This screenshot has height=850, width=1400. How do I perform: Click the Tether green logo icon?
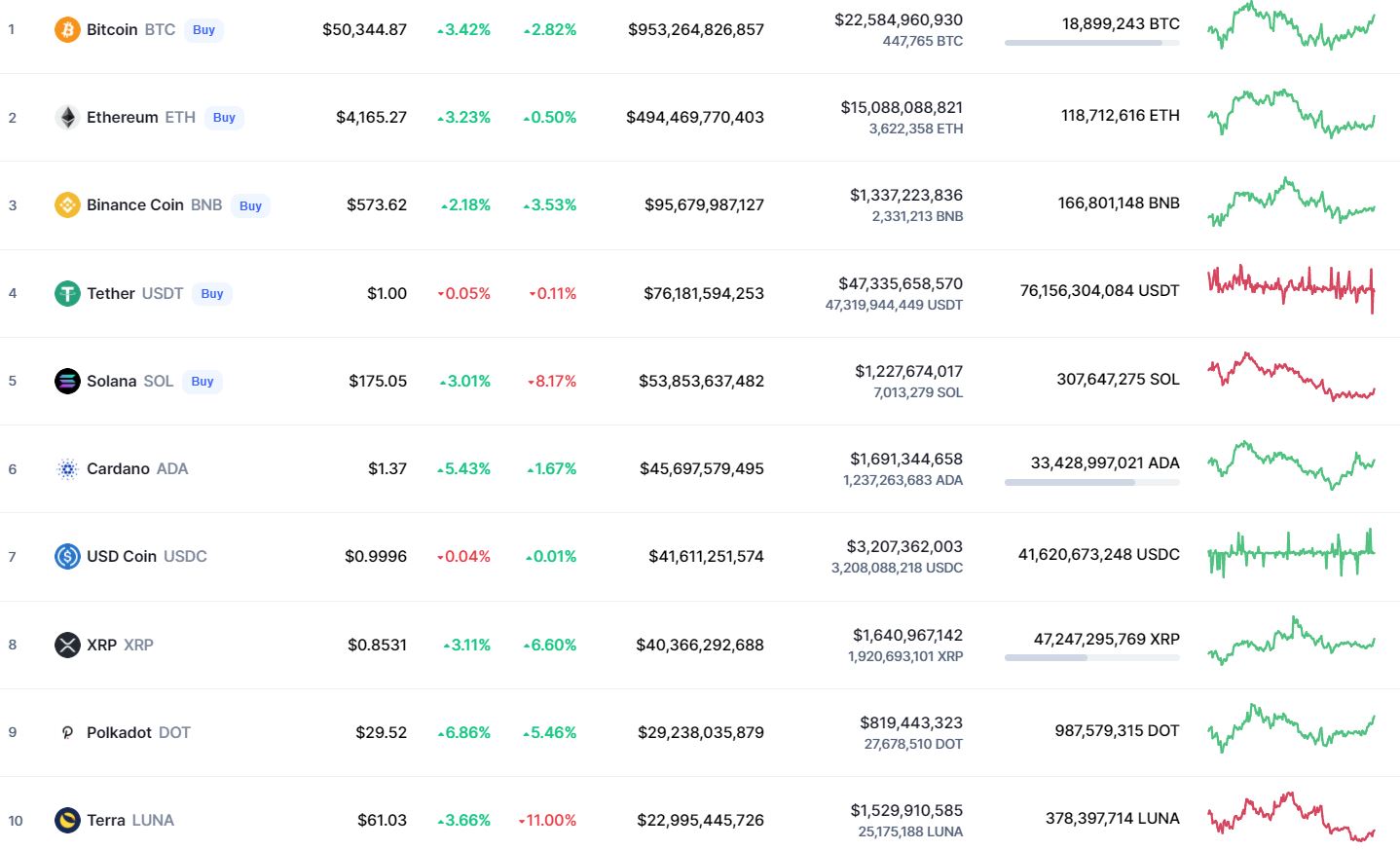[67, 293]
